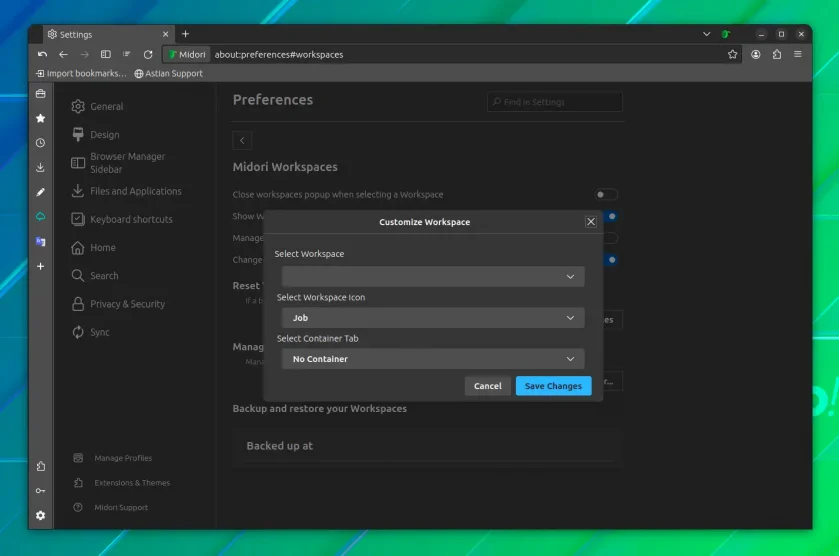Click the address bar URL
The image size is (840, 556).
(x=279, y=54)
